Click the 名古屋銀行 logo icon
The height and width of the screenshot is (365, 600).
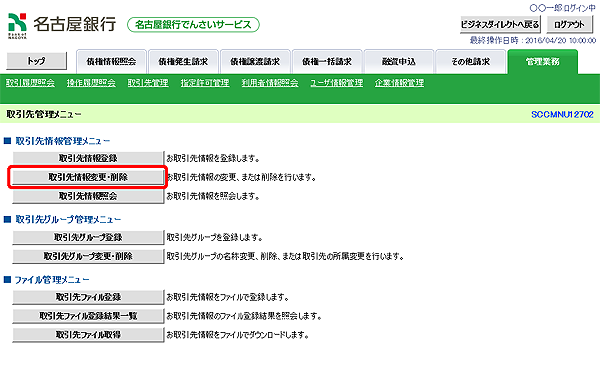(x=18, y=26)
